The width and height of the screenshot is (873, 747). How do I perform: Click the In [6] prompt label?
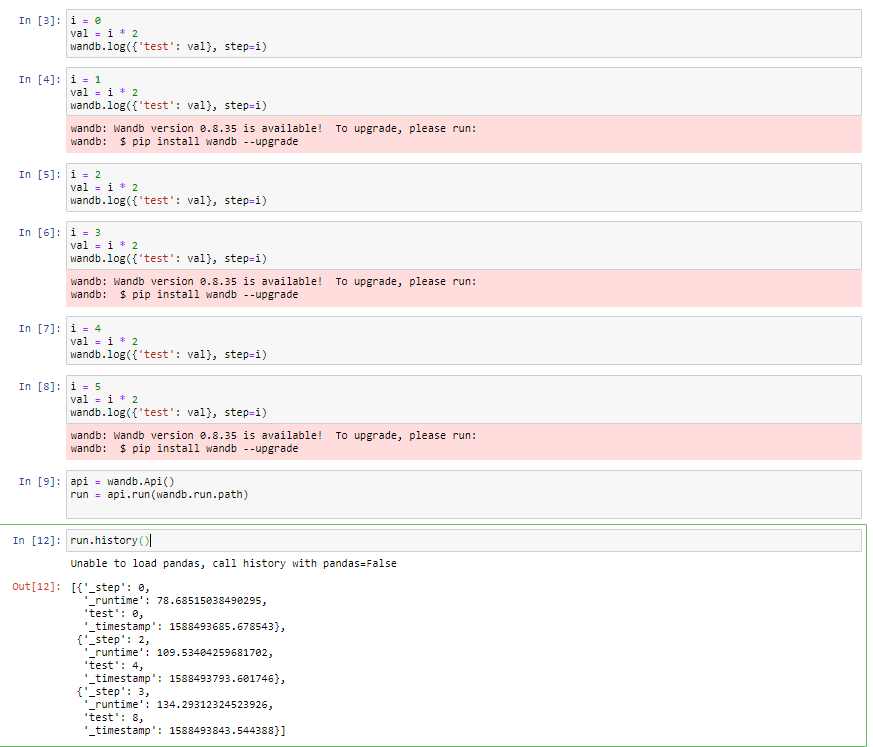(38, 232)
